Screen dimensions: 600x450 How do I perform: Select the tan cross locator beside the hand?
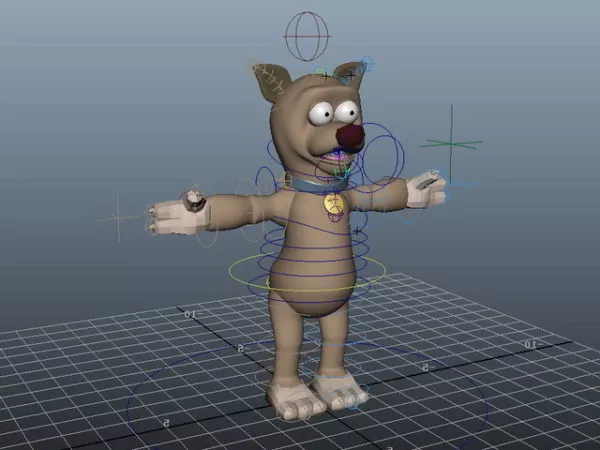click(x=118, y=219)
